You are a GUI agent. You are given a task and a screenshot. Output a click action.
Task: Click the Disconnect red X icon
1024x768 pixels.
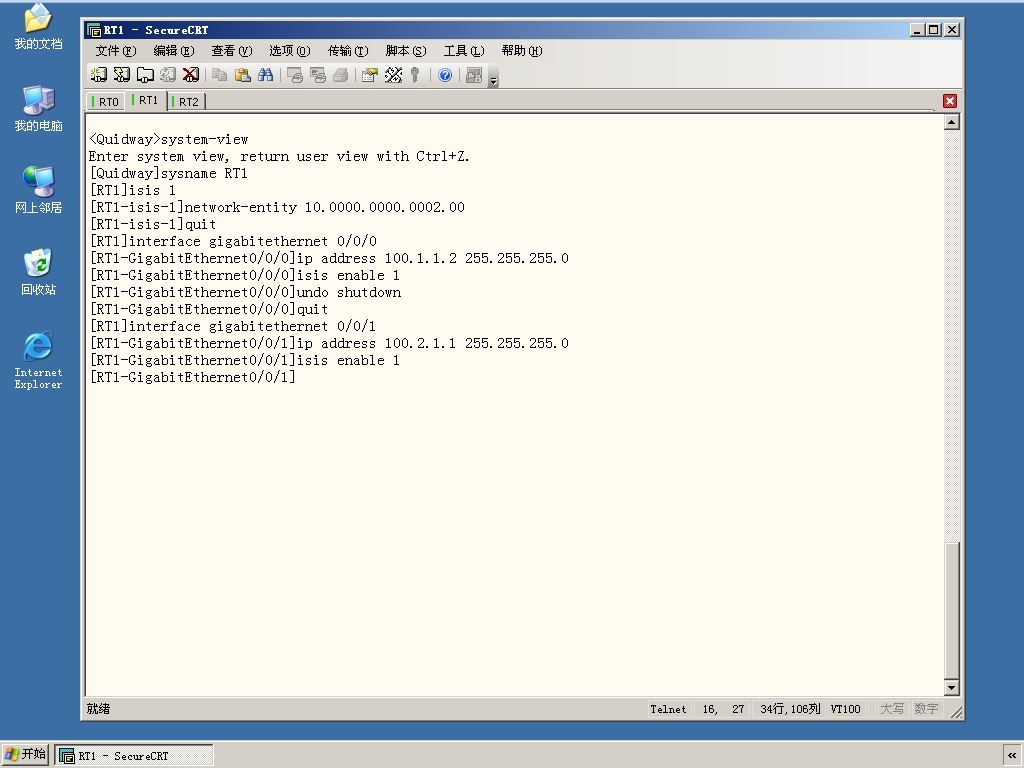[x=191, y=75]
